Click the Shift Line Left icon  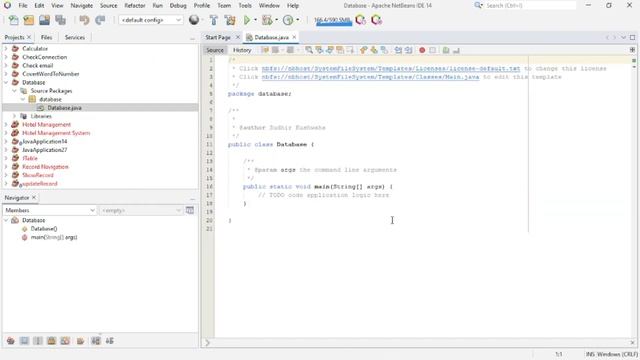click(x=398, y=50)
